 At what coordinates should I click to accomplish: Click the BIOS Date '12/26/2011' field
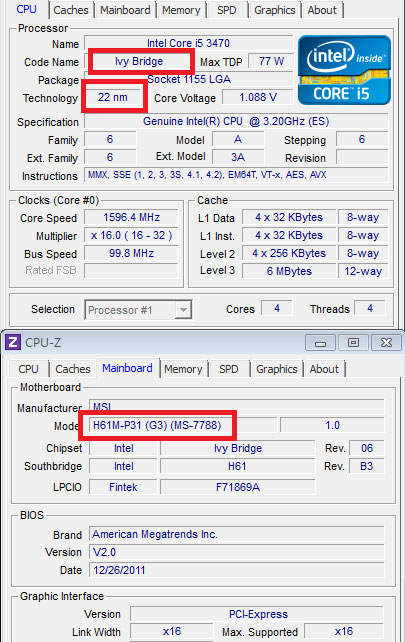[x=237, y=570]
